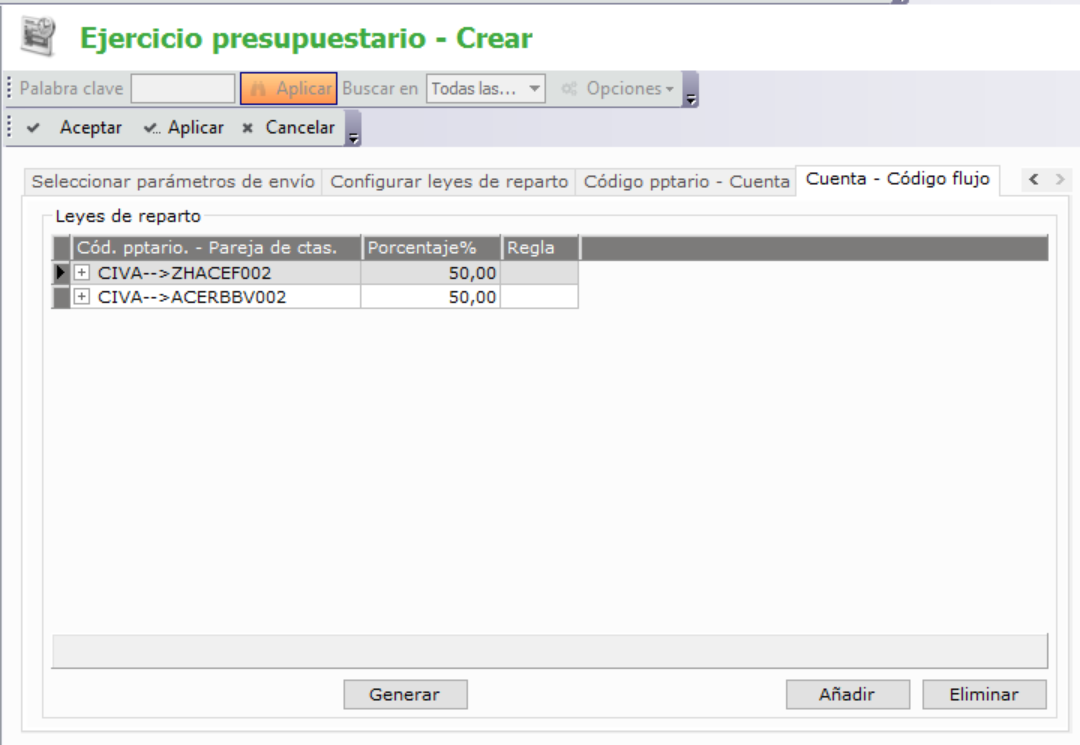Select the 'Código pptario - Cuenta' tab
This screenshot has height=745, width=1080.
click(x=686, y=182)
